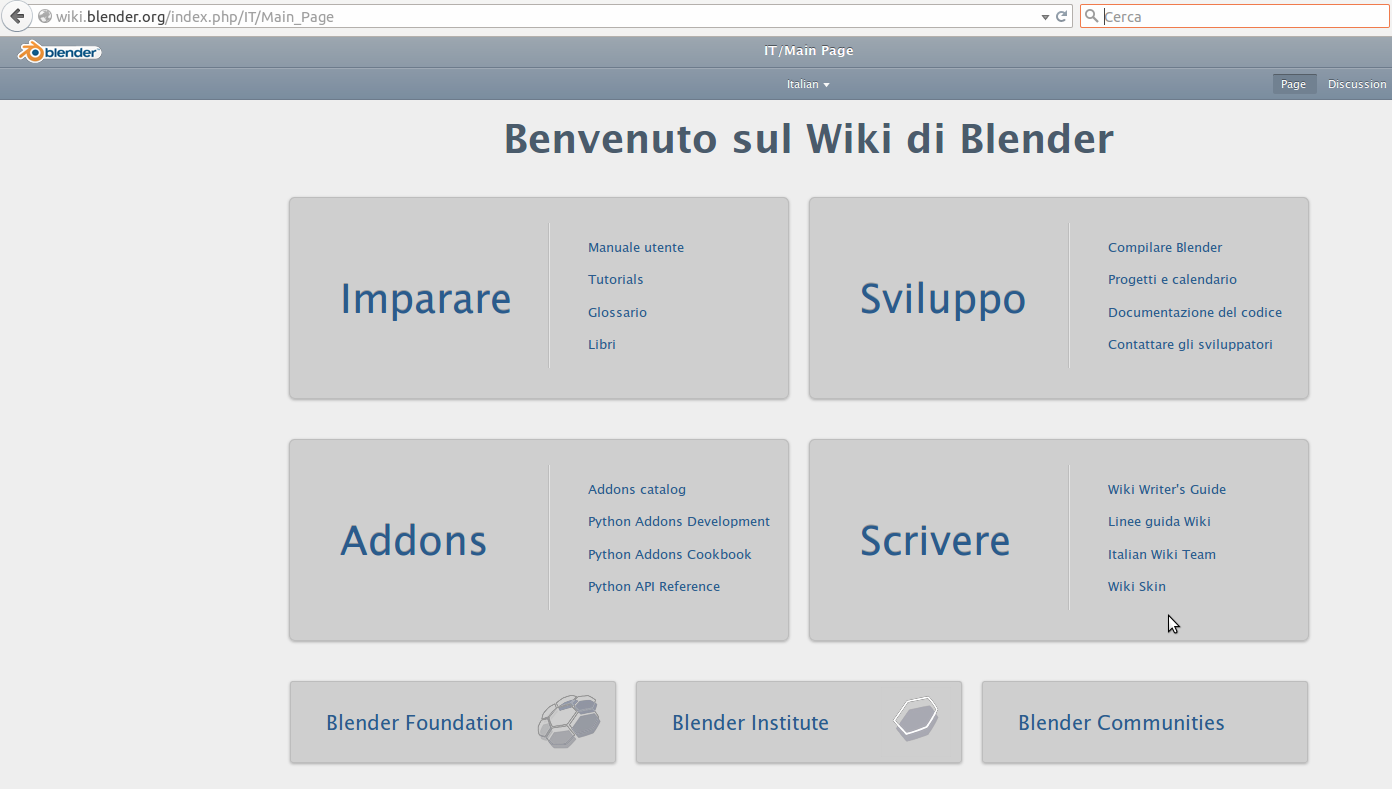Image resolution: width=1392 pixels, height=789 pixels.
Task: Click the Blender Foundation mesh icon
Action: pyautogui.click(x=569, y=722)
